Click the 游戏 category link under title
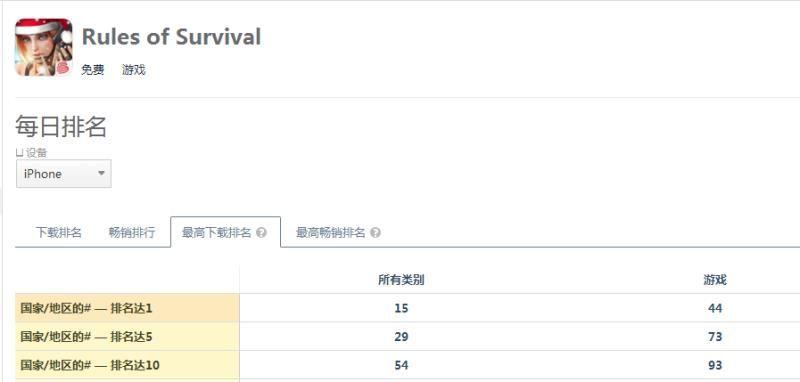Image resolution: width=800 pixels, height=382 pixels. point(134,70)
